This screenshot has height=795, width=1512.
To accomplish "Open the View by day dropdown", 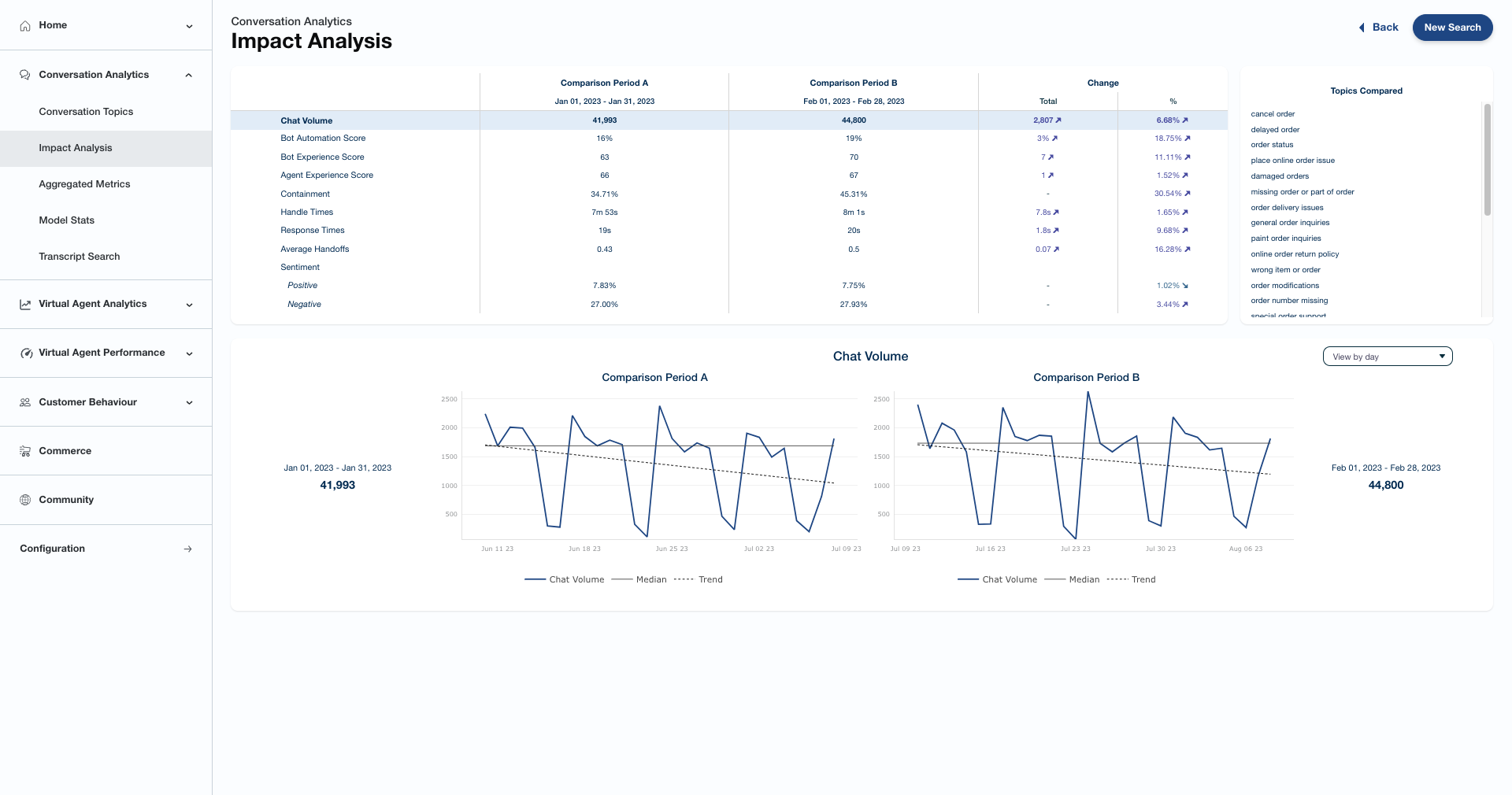I will click(x=1387, y=357).
